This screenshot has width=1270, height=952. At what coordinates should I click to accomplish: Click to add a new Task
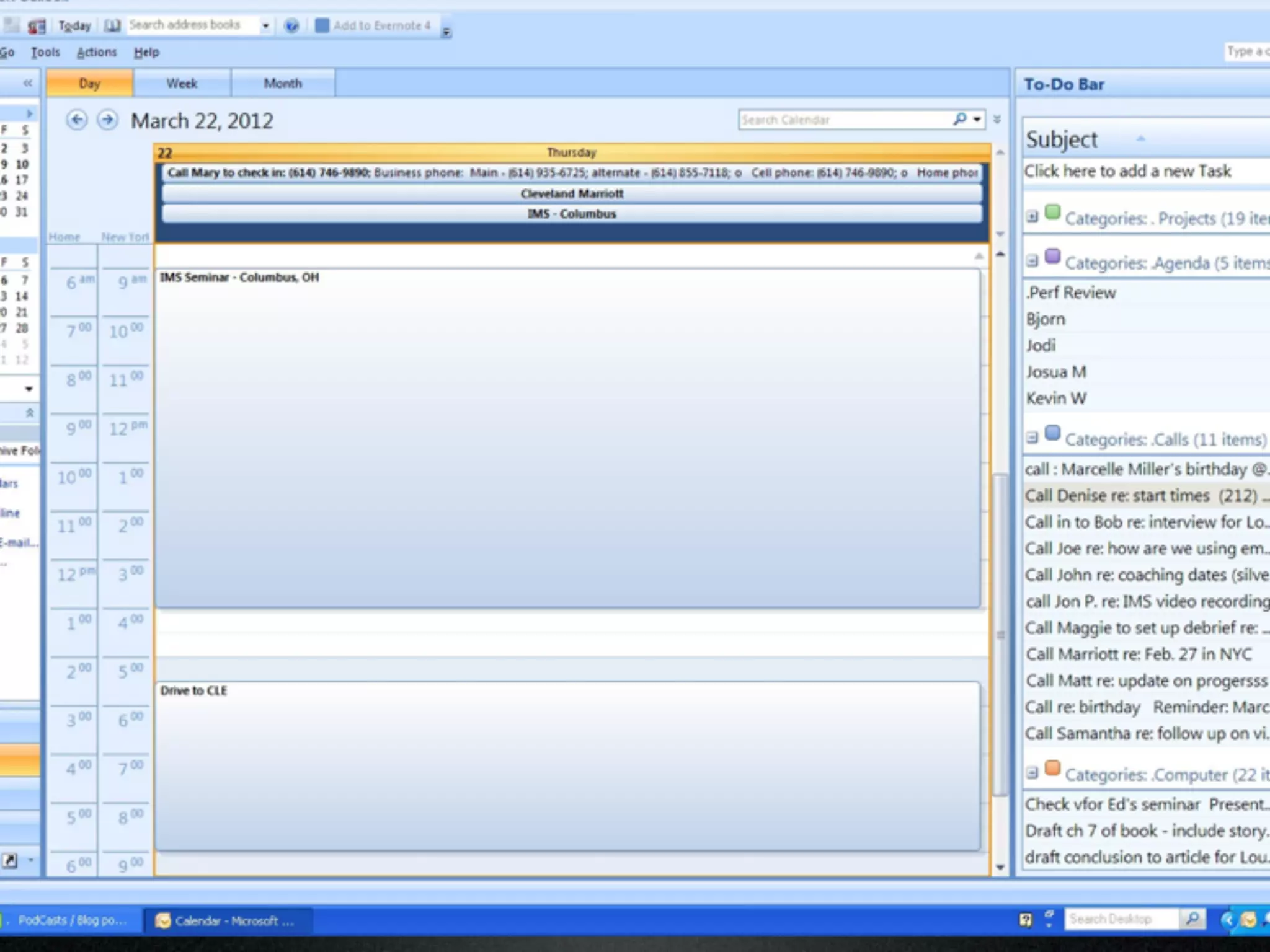tap(1127, 171)
